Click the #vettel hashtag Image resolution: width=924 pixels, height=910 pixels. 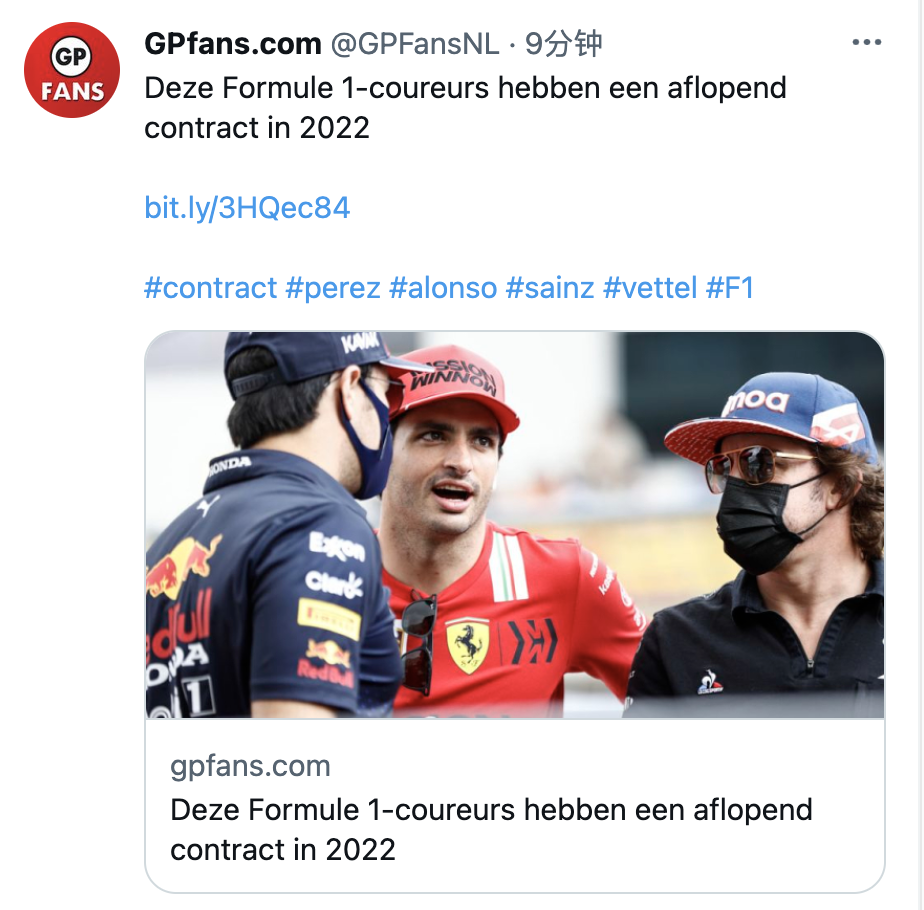pyautogui.click(x=650, y=288)
